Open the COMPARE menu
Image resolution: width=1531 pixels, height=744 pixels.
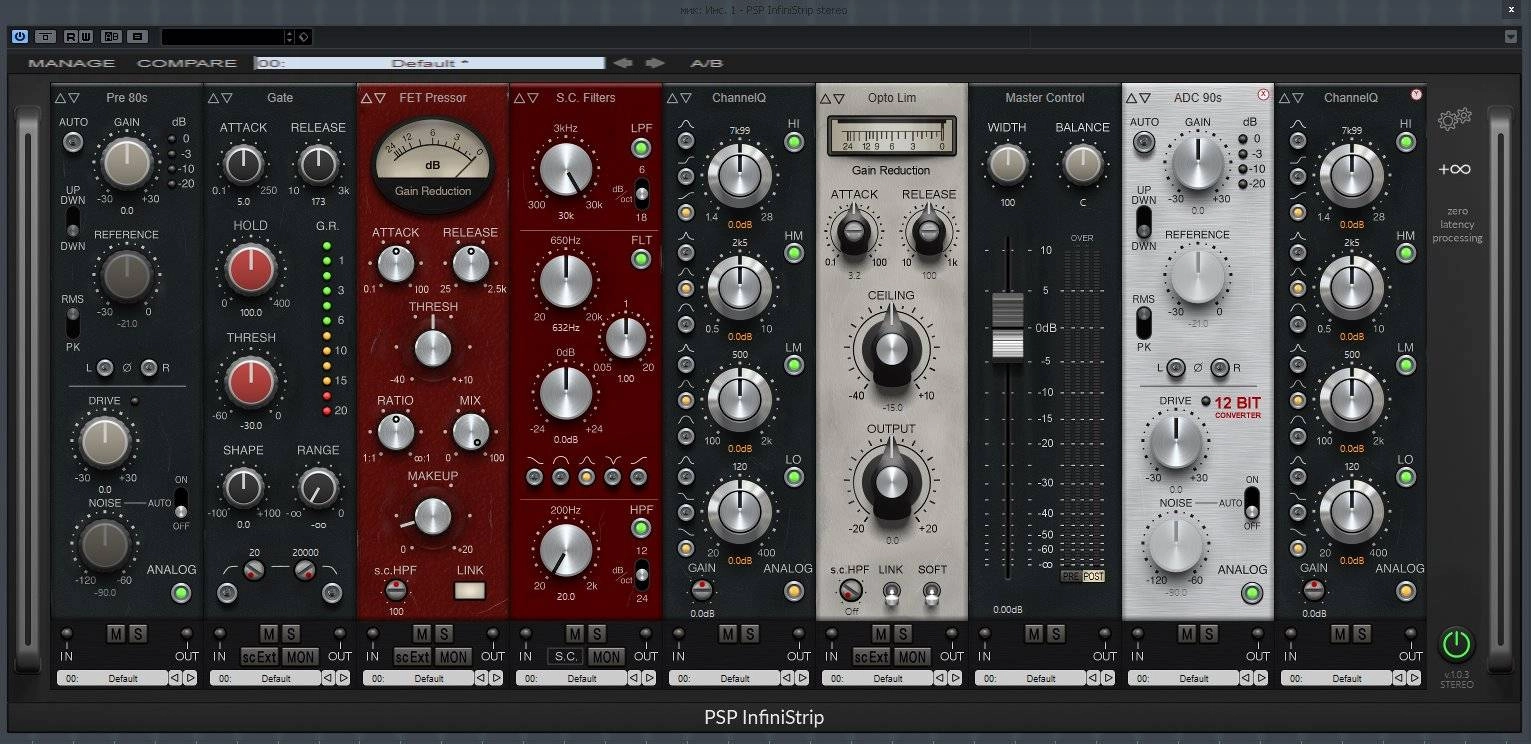coord(187,63)
